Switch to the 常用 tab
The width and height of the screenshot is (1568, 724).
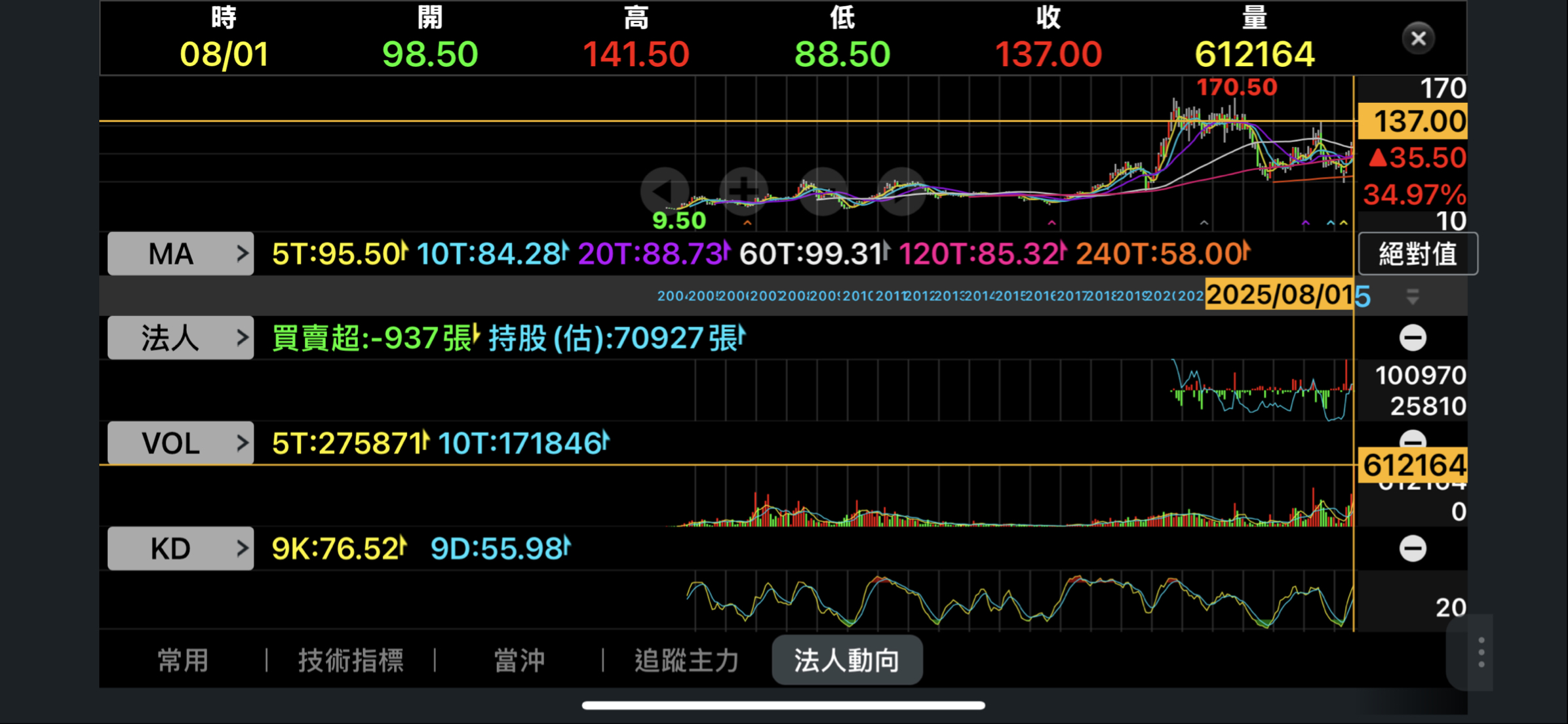point(183,660)
